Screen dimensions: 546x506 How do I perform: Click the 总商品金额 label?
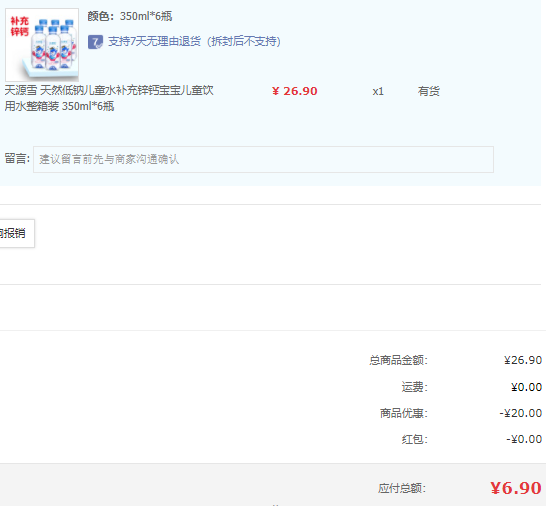(398, 360)
